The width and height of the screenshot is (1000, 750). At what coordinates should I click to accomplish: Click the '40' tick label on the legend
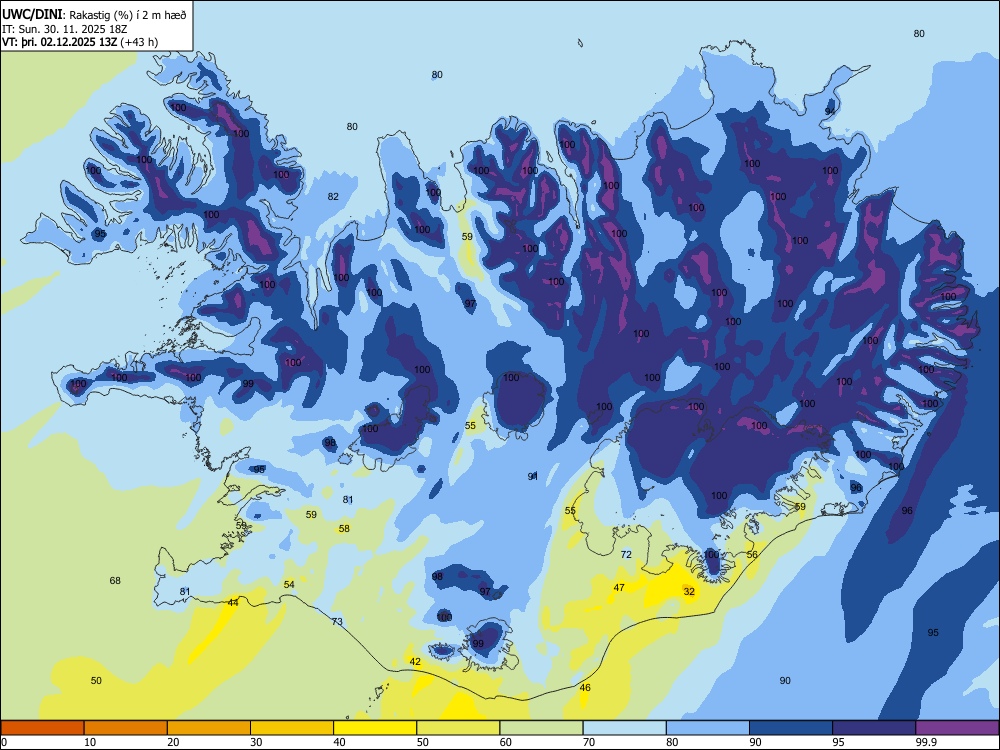tap(340, 742)
